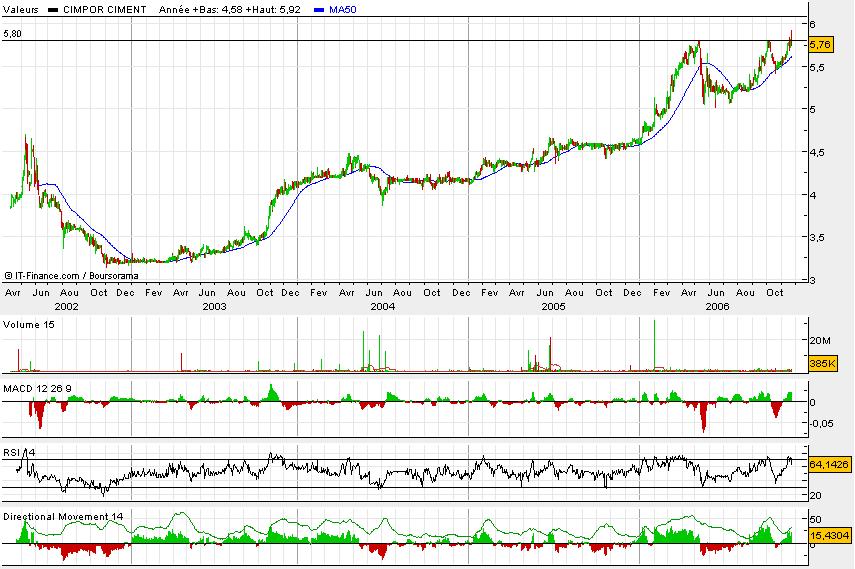The width and height of the screenshot is (855, 569).
Task: Click the "50" Directional Movement axis label
Action: tap(816, 519)
